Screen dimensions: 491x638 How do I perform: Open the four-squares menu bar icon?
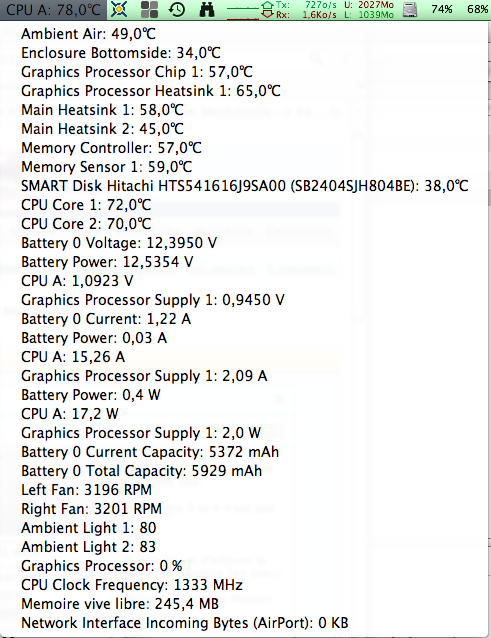[x=149, y=9]
